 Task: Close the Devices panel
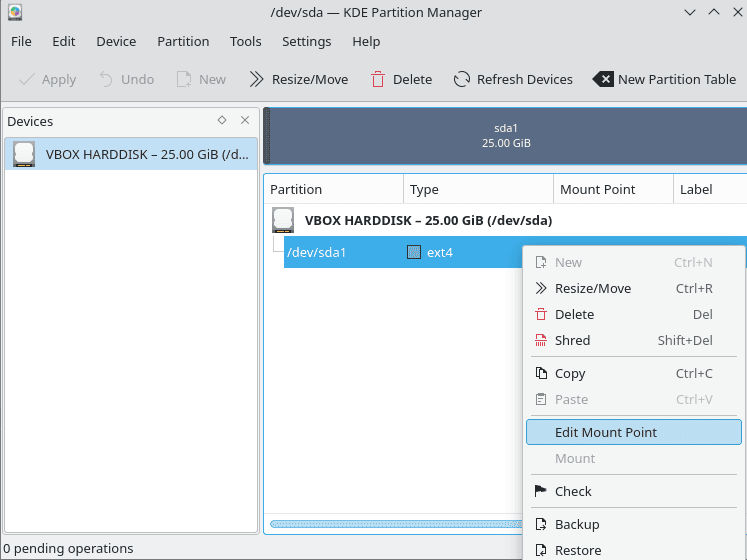pyautogui.click(x=245, y=120)
